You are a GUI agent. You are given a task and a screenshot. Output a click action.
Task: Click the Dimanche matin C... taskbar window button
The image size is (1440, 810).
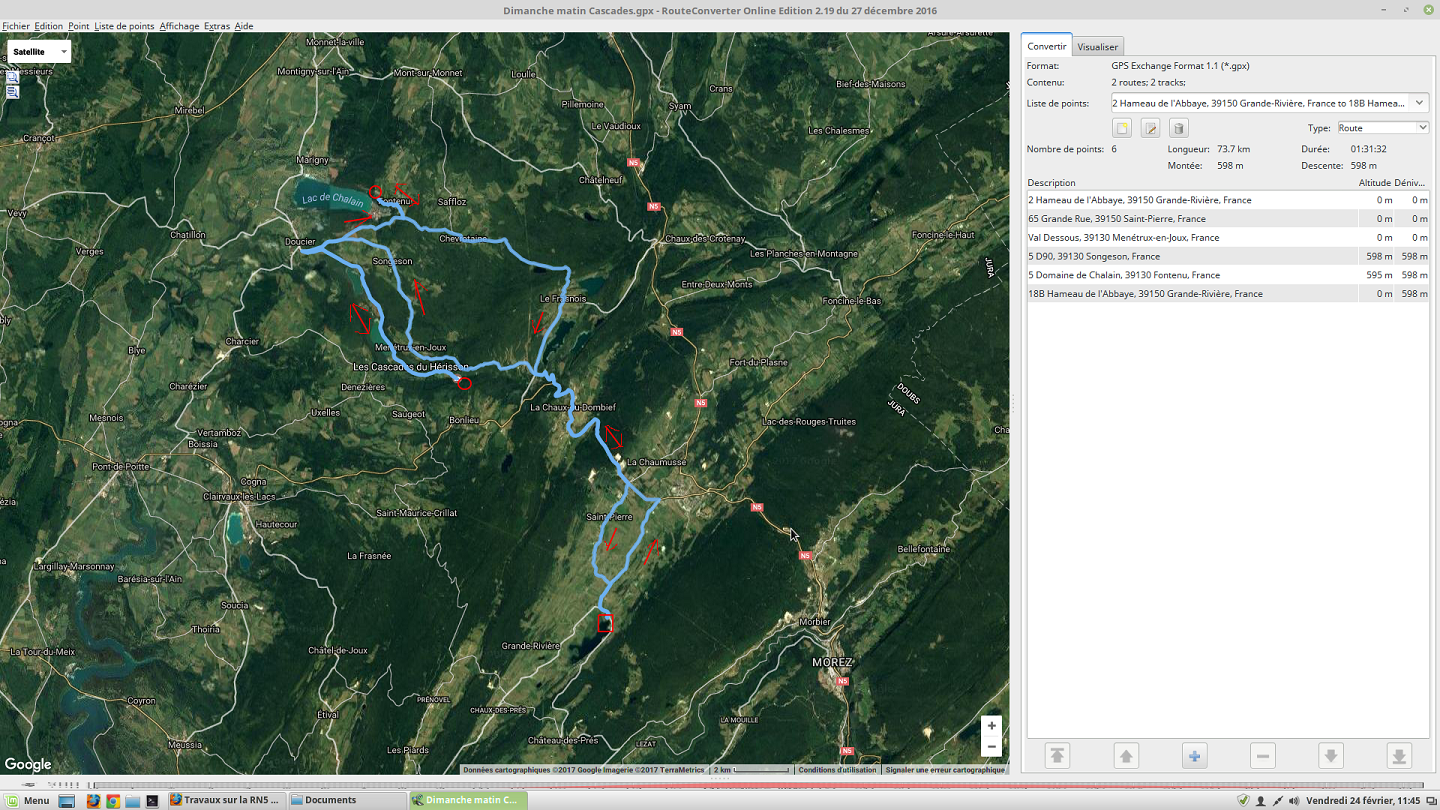467,801
